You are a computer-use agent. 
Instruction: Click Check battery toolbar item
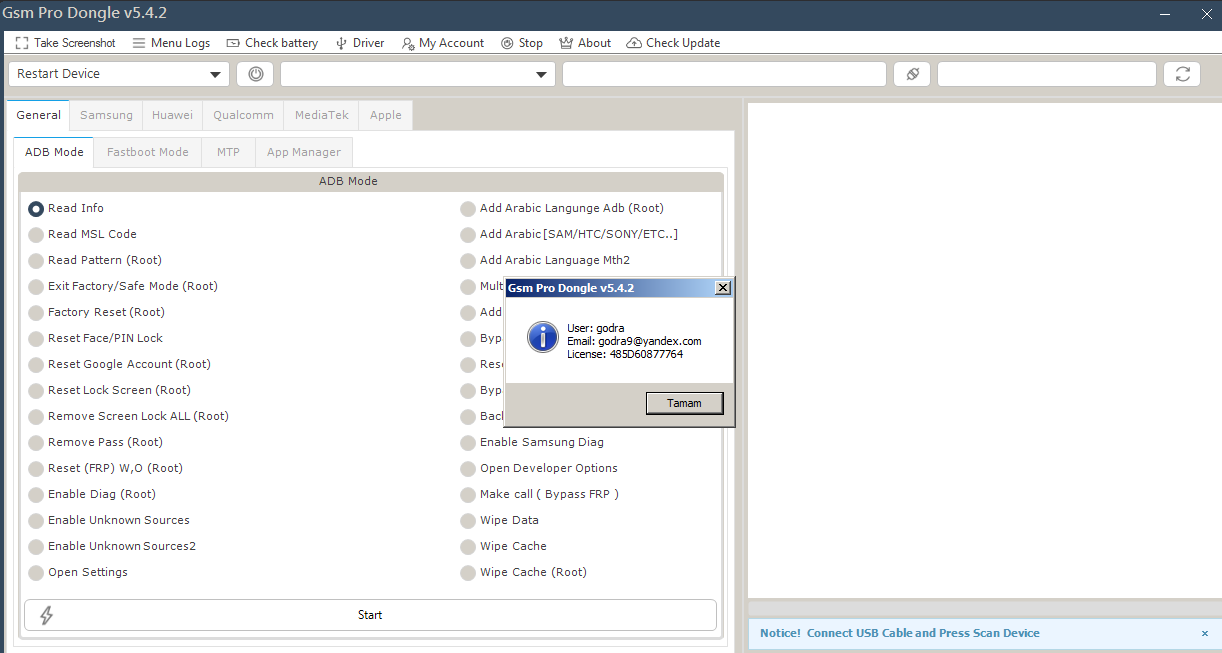272,43
